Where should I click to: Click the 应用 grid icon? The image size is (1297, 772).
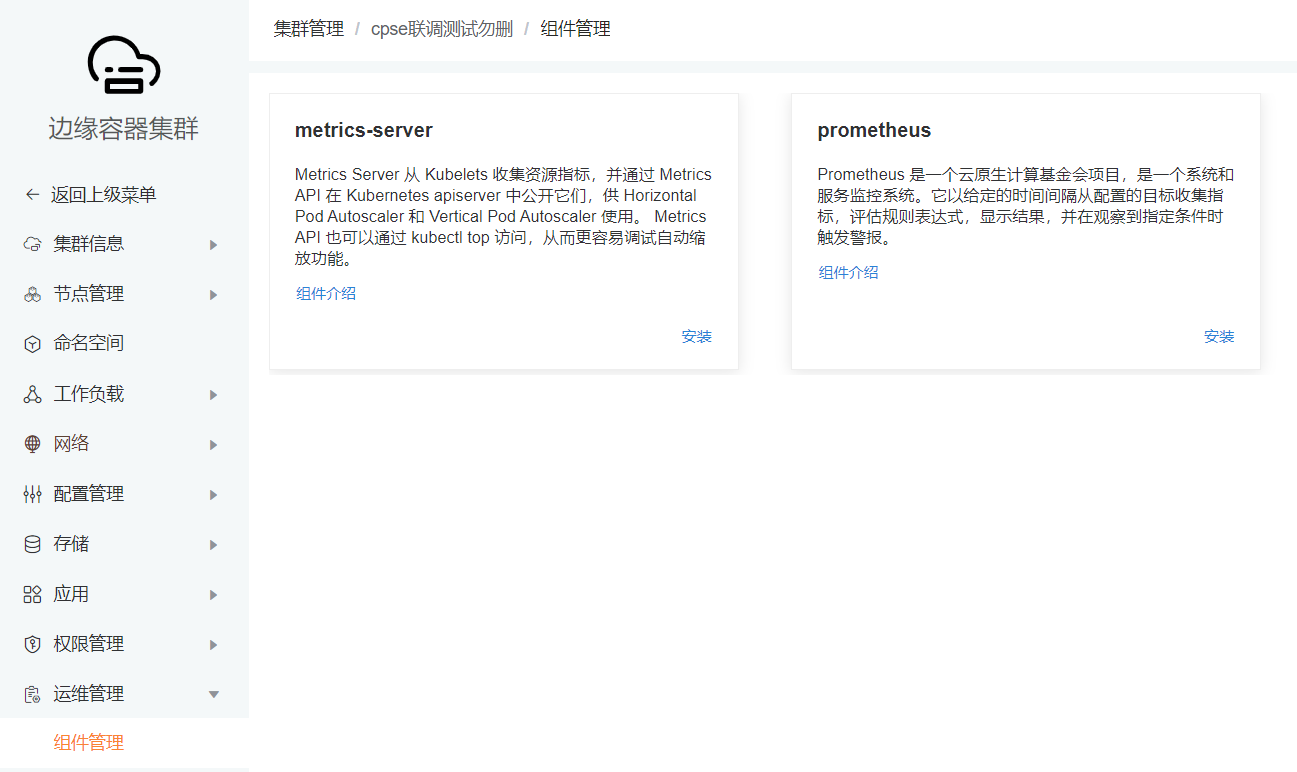click(33, 594)
